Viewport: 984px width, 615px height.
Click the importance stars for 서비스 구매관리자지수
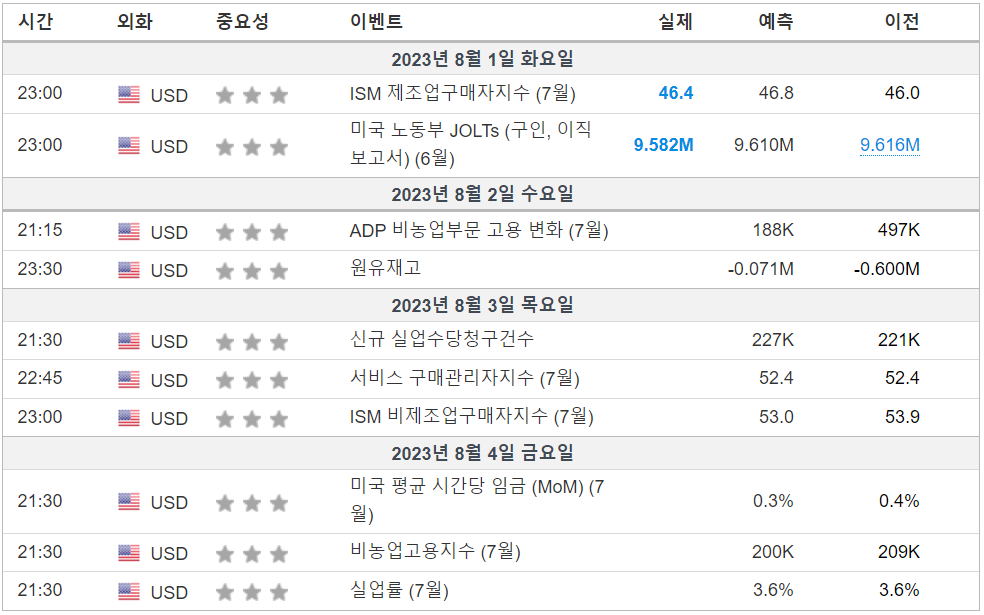[x=252, y=380]
